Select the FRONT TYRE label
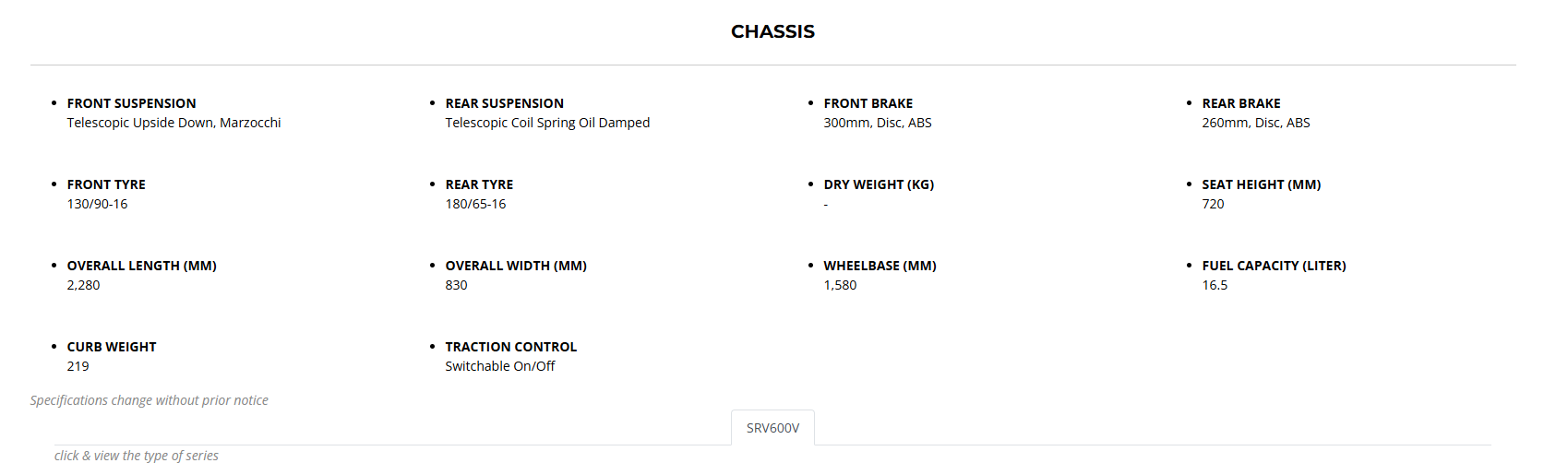This screenshot has height=475, width=1568. (x=106, y=184)
